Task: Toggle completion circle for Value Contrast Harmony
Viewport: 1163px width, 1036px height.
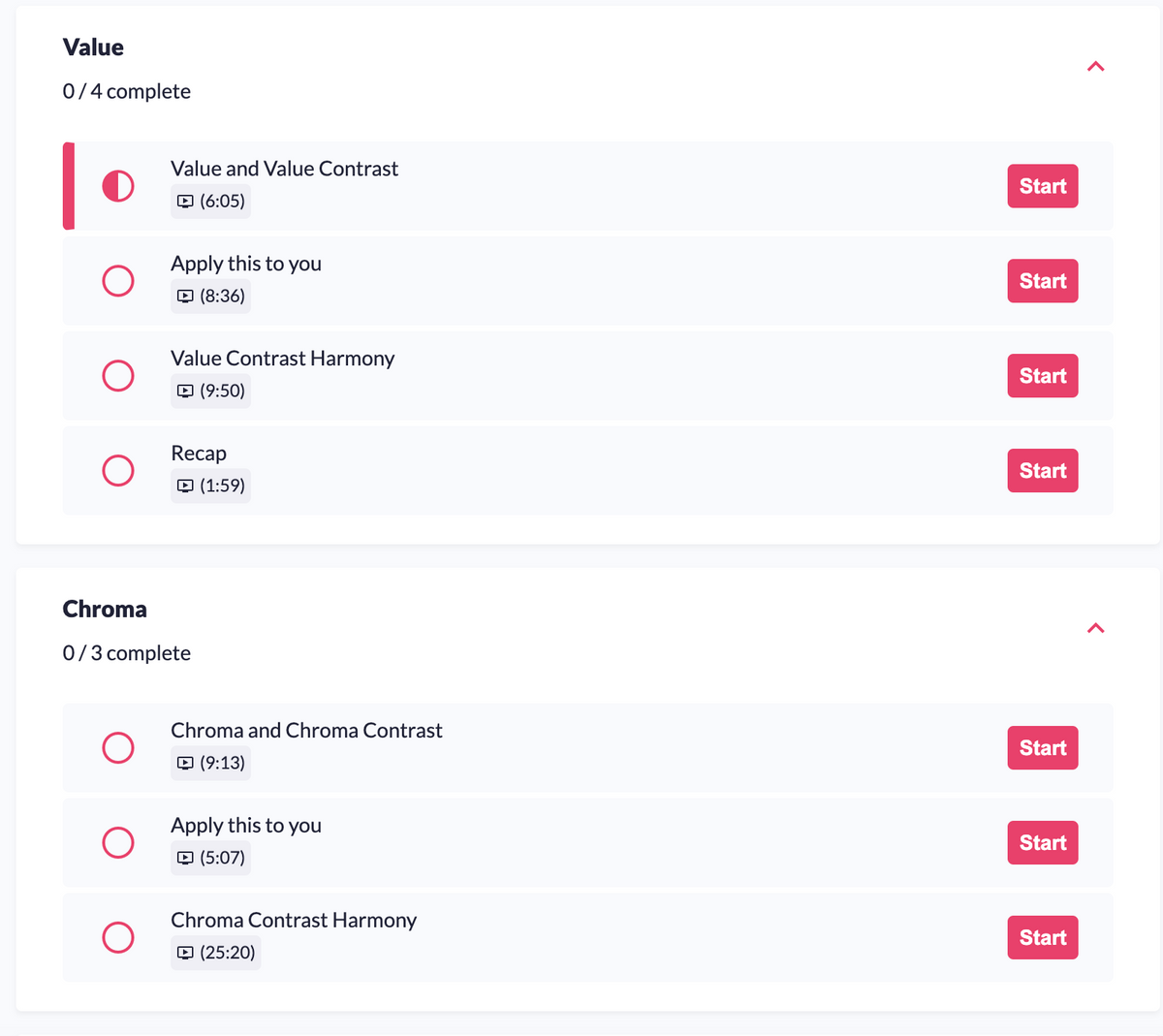Action: pos(118,376)
